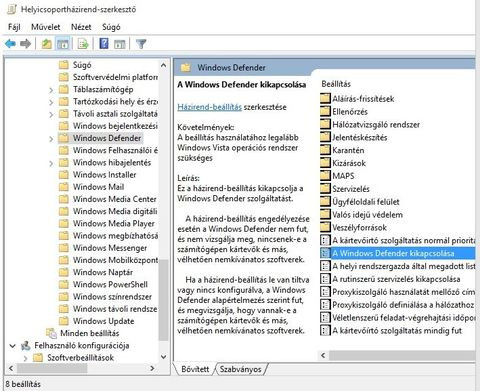Open the Szervizelés folder icon
This screenshot has width=480, height=391.
[x=325, y=189]
